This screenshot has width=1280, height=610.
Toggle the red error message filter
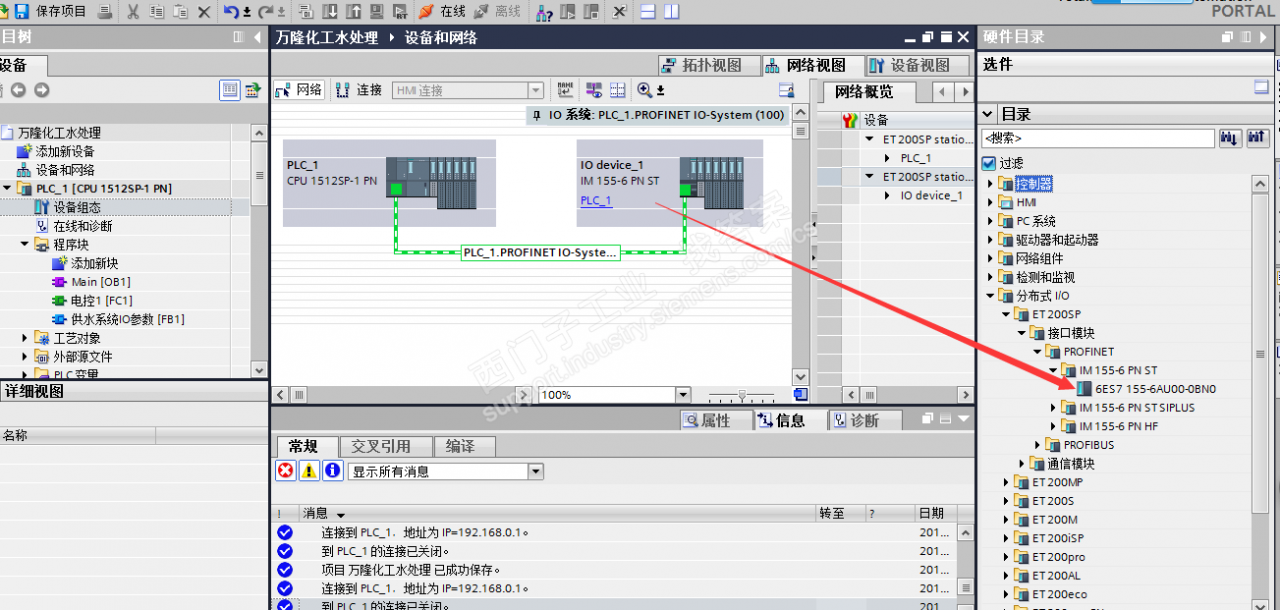[x=286, y=471]
